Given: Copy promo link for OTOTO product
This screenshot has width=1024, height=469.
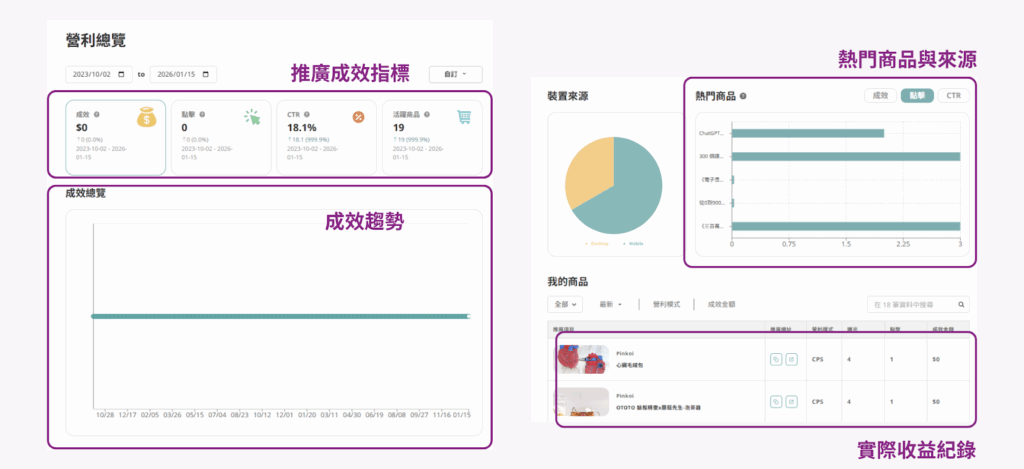Looking at the screenshot, I should [775, 401].
